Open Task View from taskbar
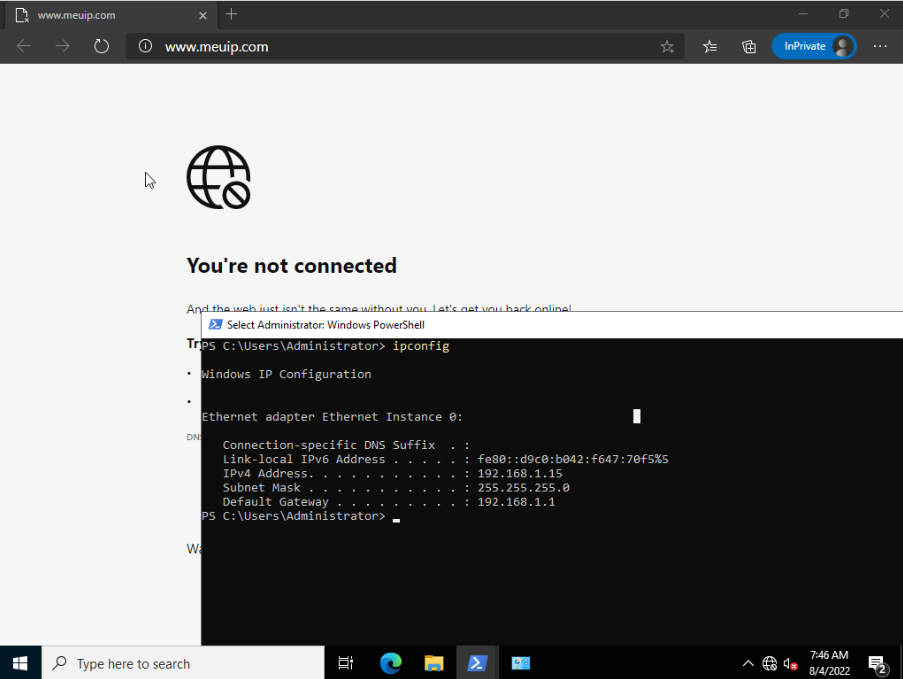 [346, 663]
